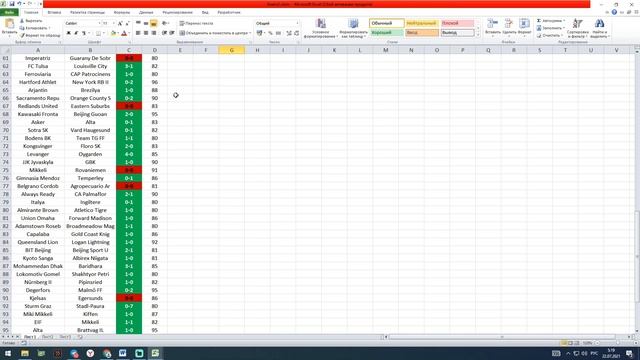The height and width of the screenshot is (360, 640).
Task: Apply the red font color
Action: [x=124, y=33]
